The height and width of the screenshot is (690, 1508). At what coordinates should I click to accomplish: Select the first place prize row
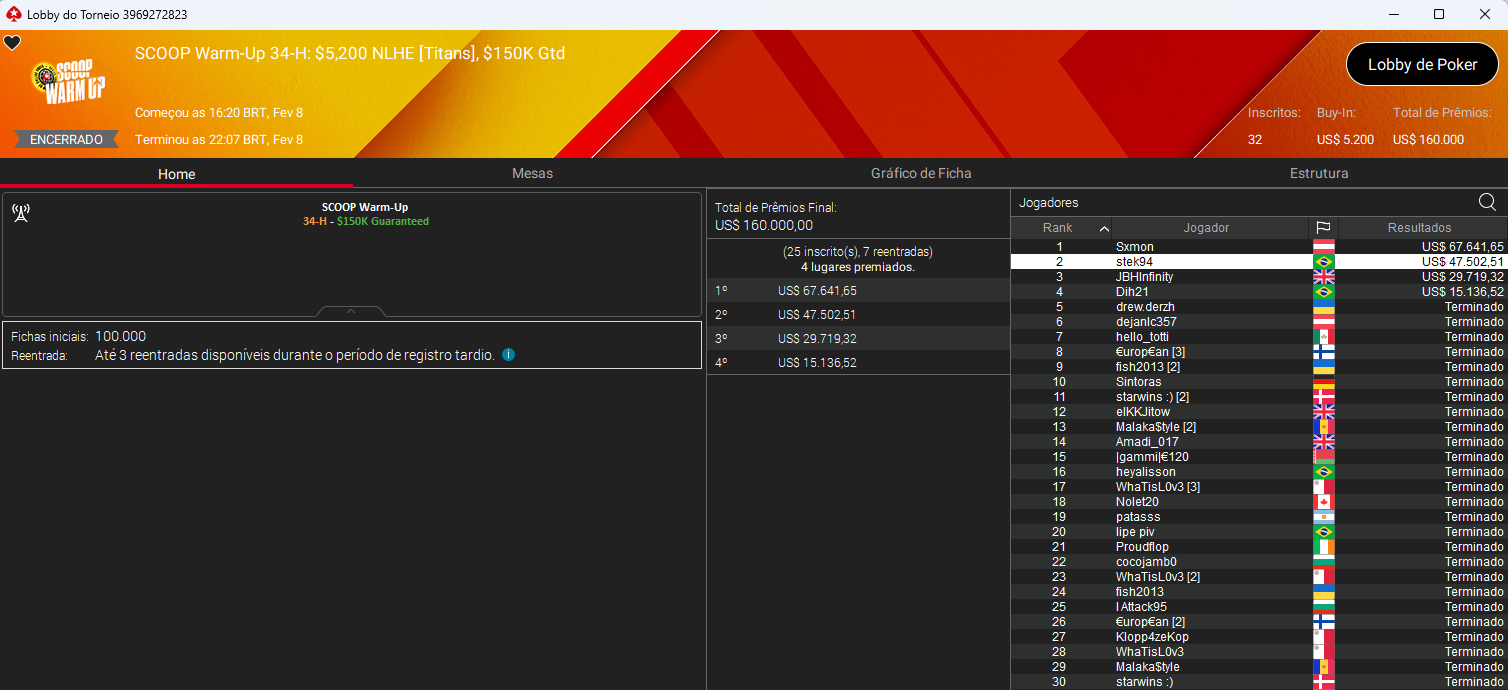click(857, 291)
